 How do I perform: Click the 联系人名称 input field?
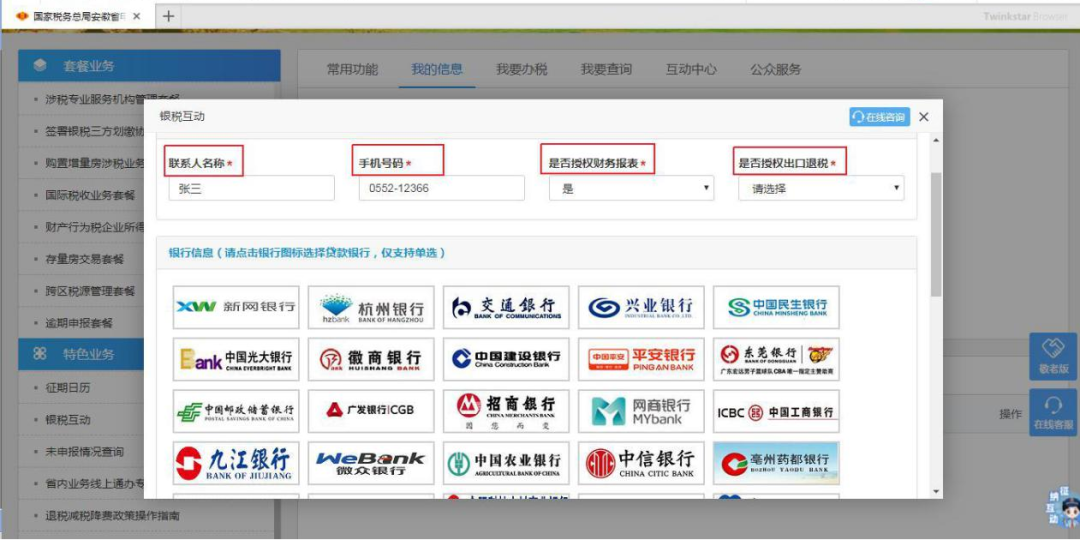(x=251, y=188)
